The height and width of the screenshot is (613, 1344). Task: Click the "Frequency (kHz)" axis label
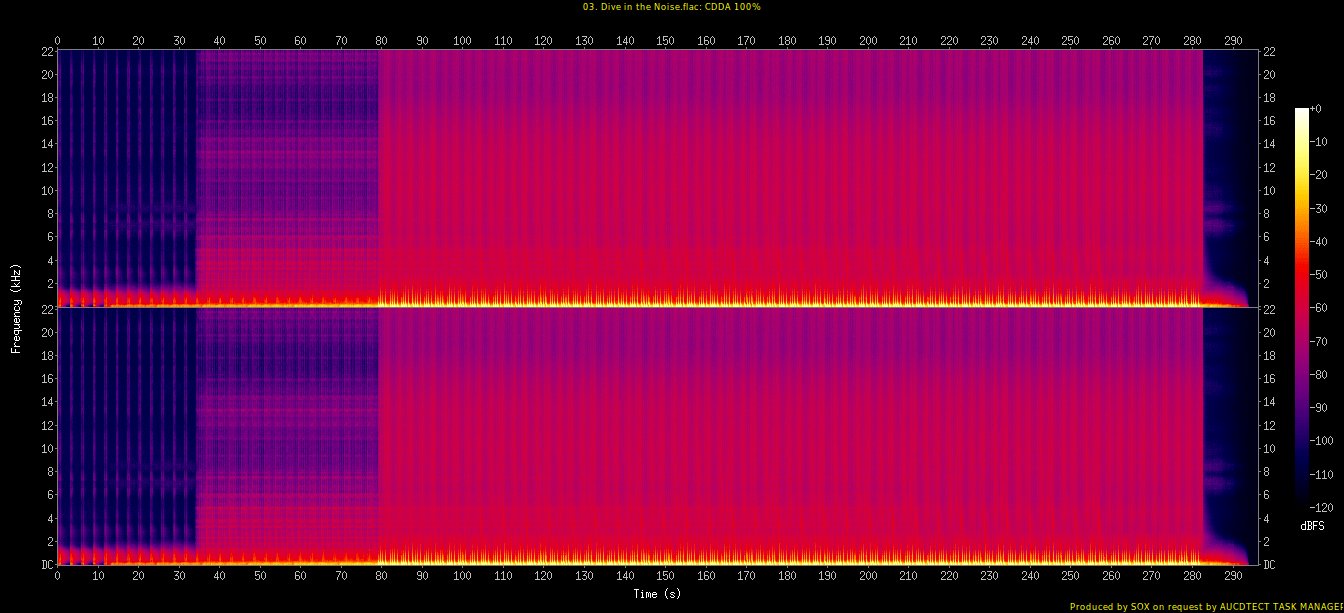tap(16, 307)
